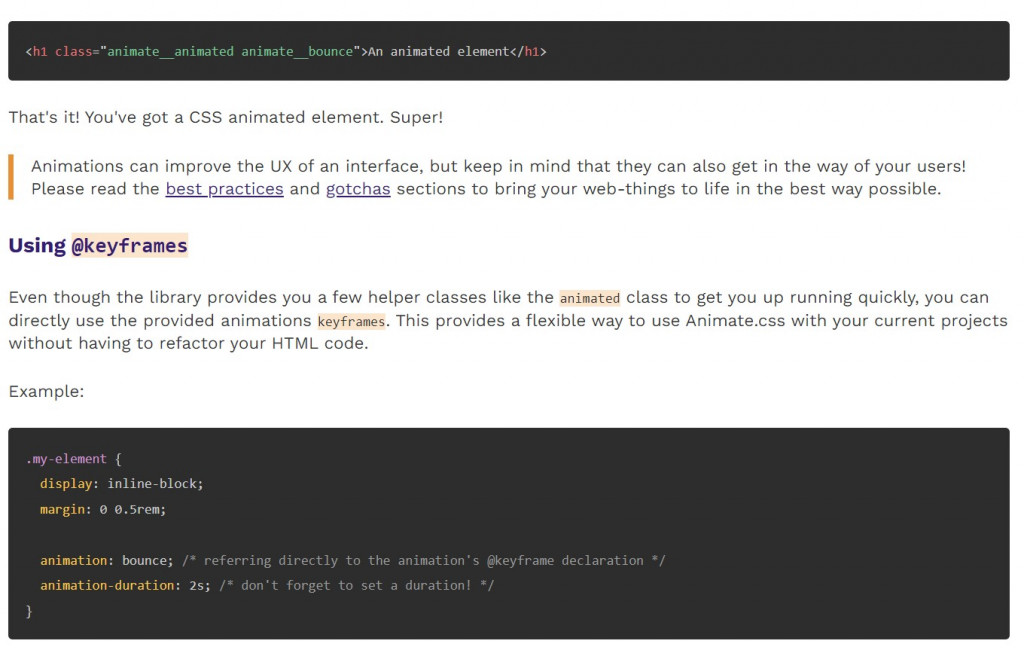Click the "animation-duration" property in CSS code
1024x656 pixels.
[x=107, y=586]
